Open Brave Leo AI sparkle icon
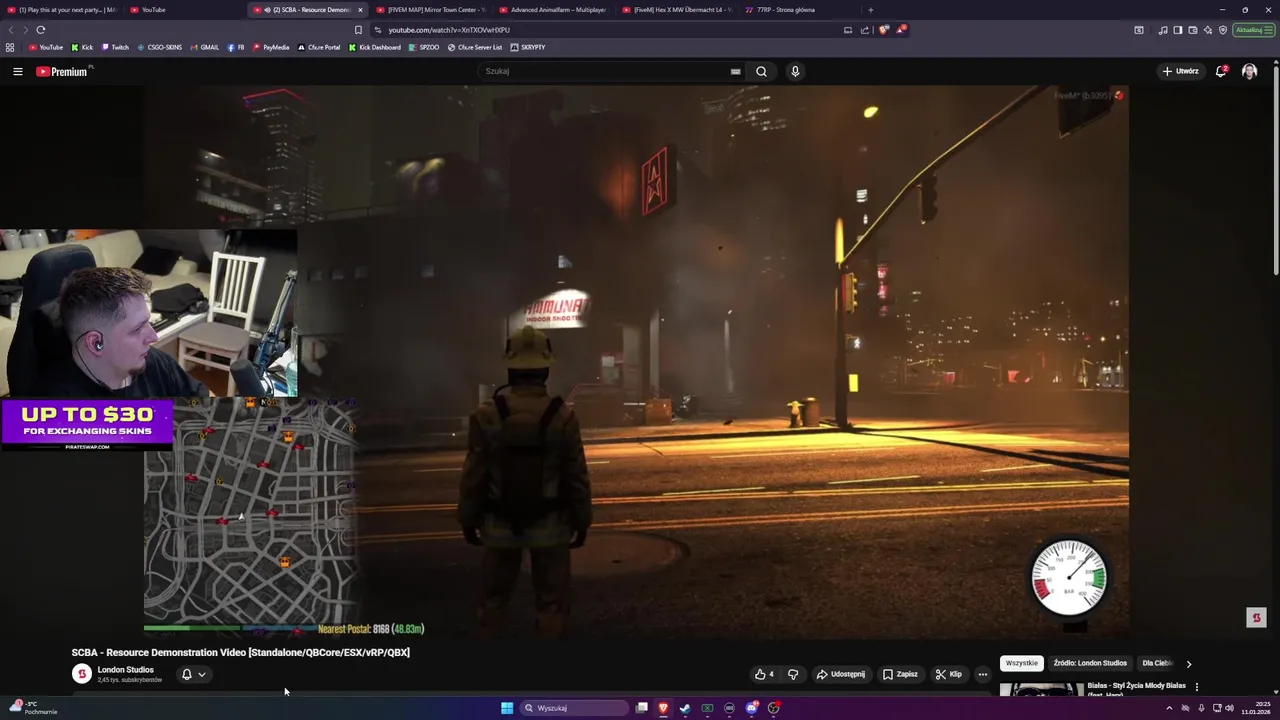The width and height of the screenshot is (1280, 720). [x=1207, y=30]
